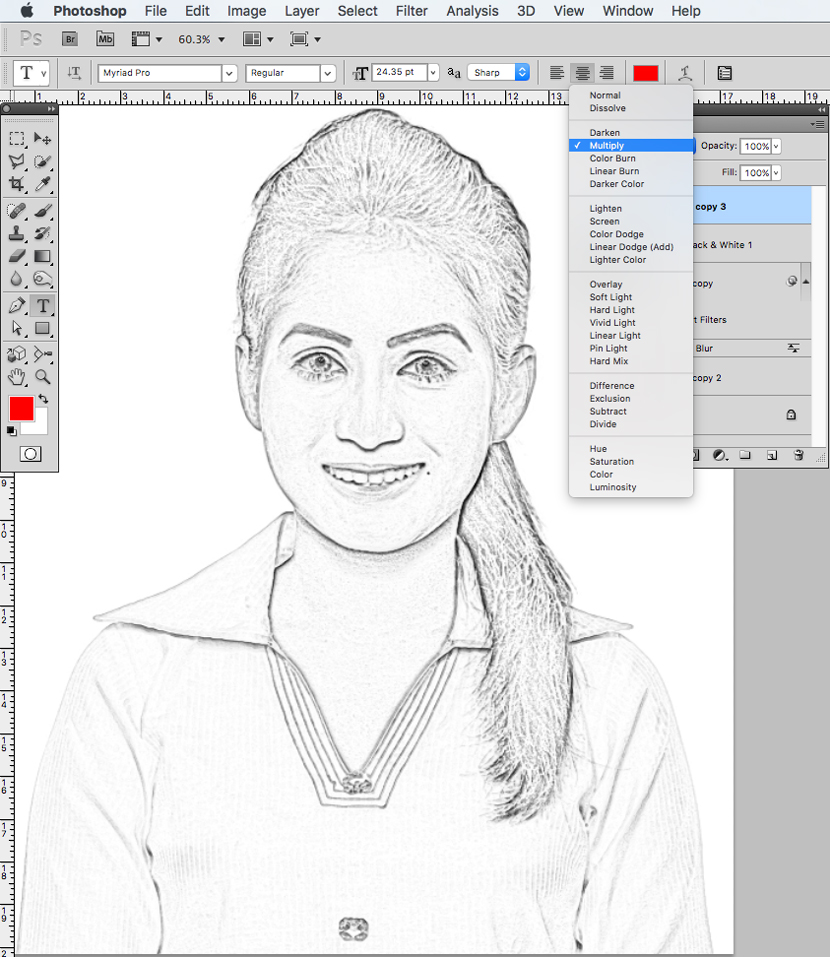The image size is (830, 957).
Task: Choose Screen from the blend mode list
Action: 606,221
